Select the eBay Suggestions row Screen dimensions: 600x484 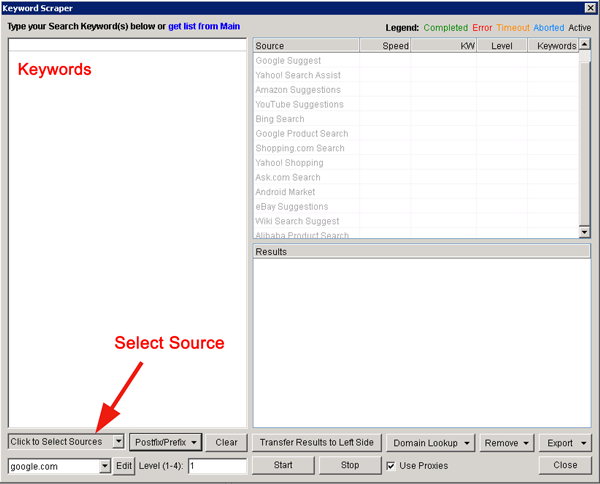416,206
